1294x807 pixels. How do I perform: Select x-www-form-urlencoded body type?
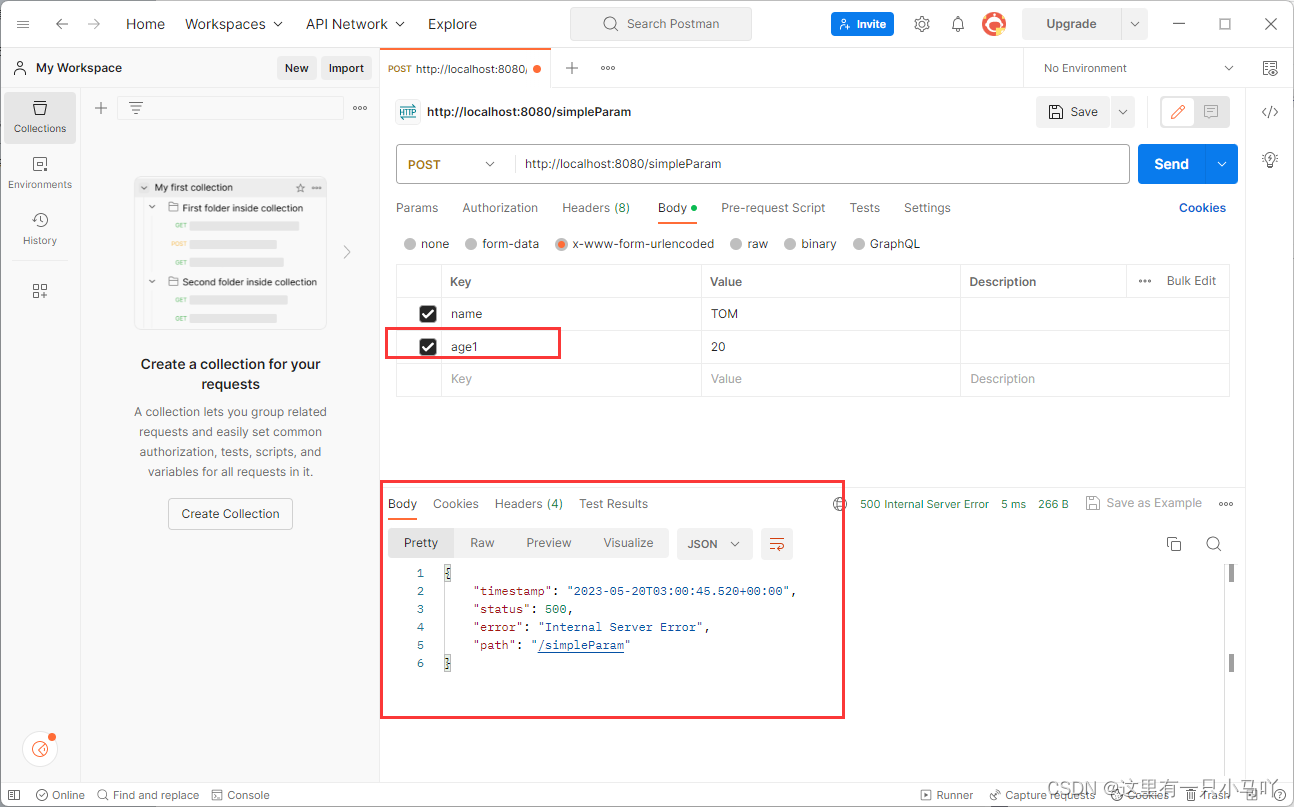click(562, 244)
